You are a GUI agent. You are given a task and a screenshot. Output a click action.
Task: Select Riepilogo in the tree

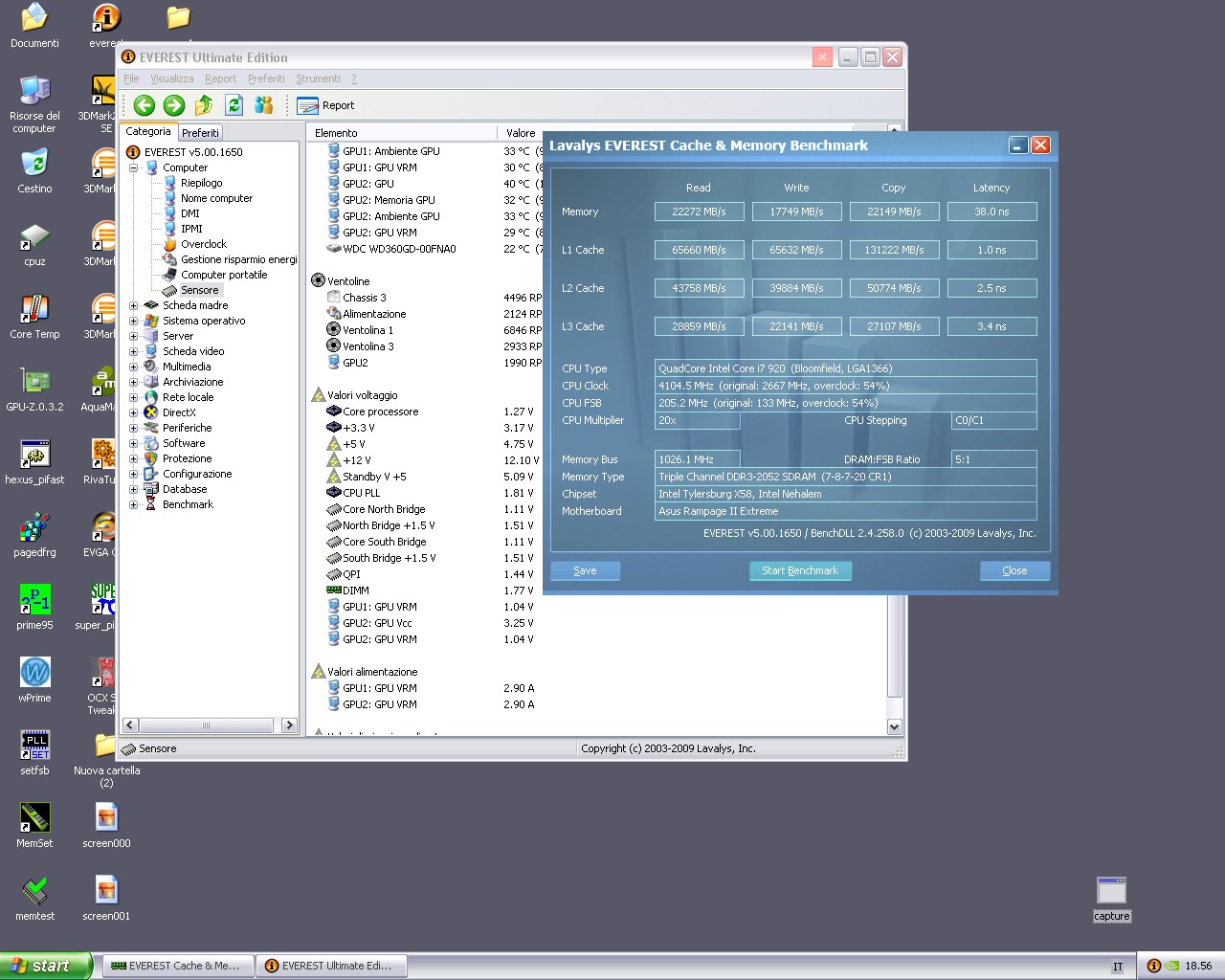(201, 183)
